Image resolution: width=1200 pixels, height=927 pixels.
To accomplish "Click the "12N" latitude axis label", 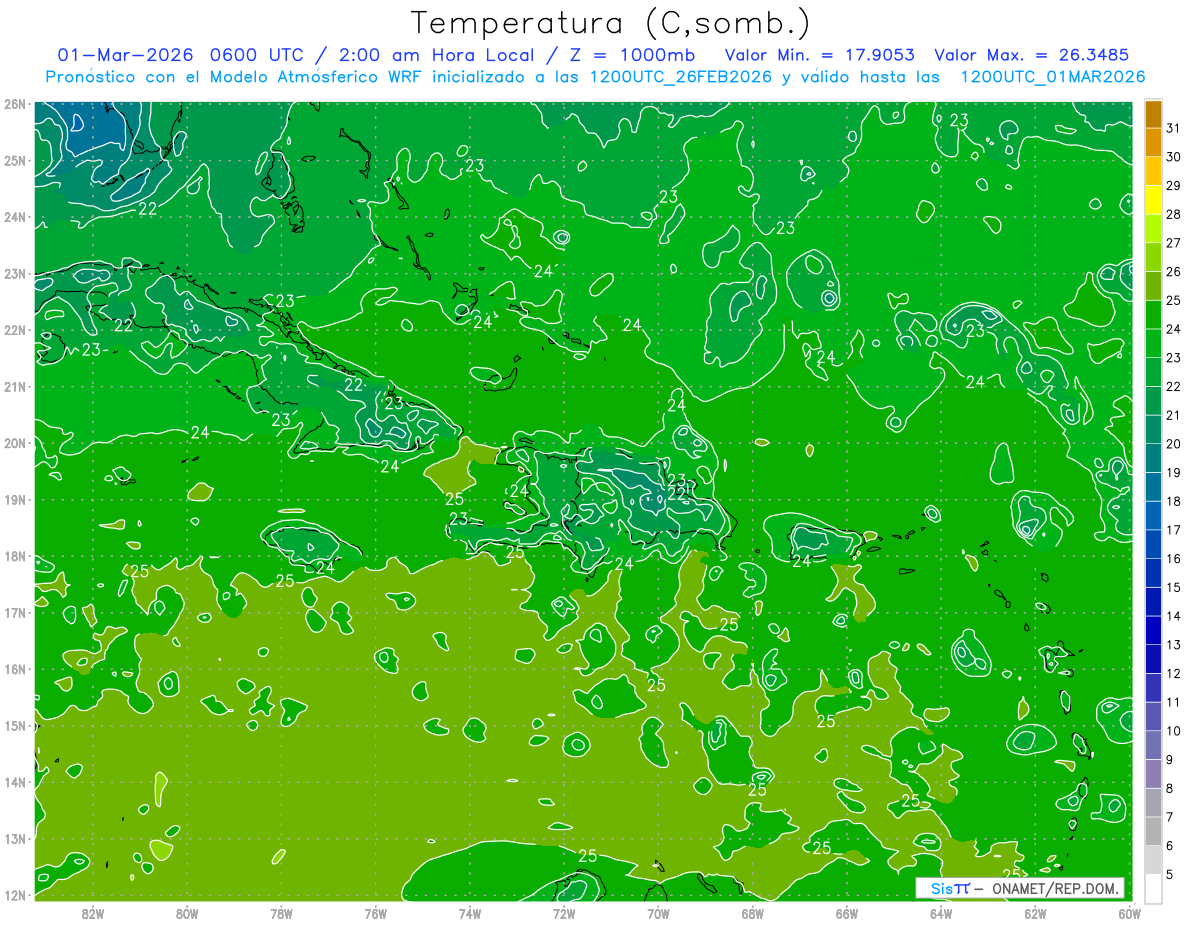I will tap(14, 895).
